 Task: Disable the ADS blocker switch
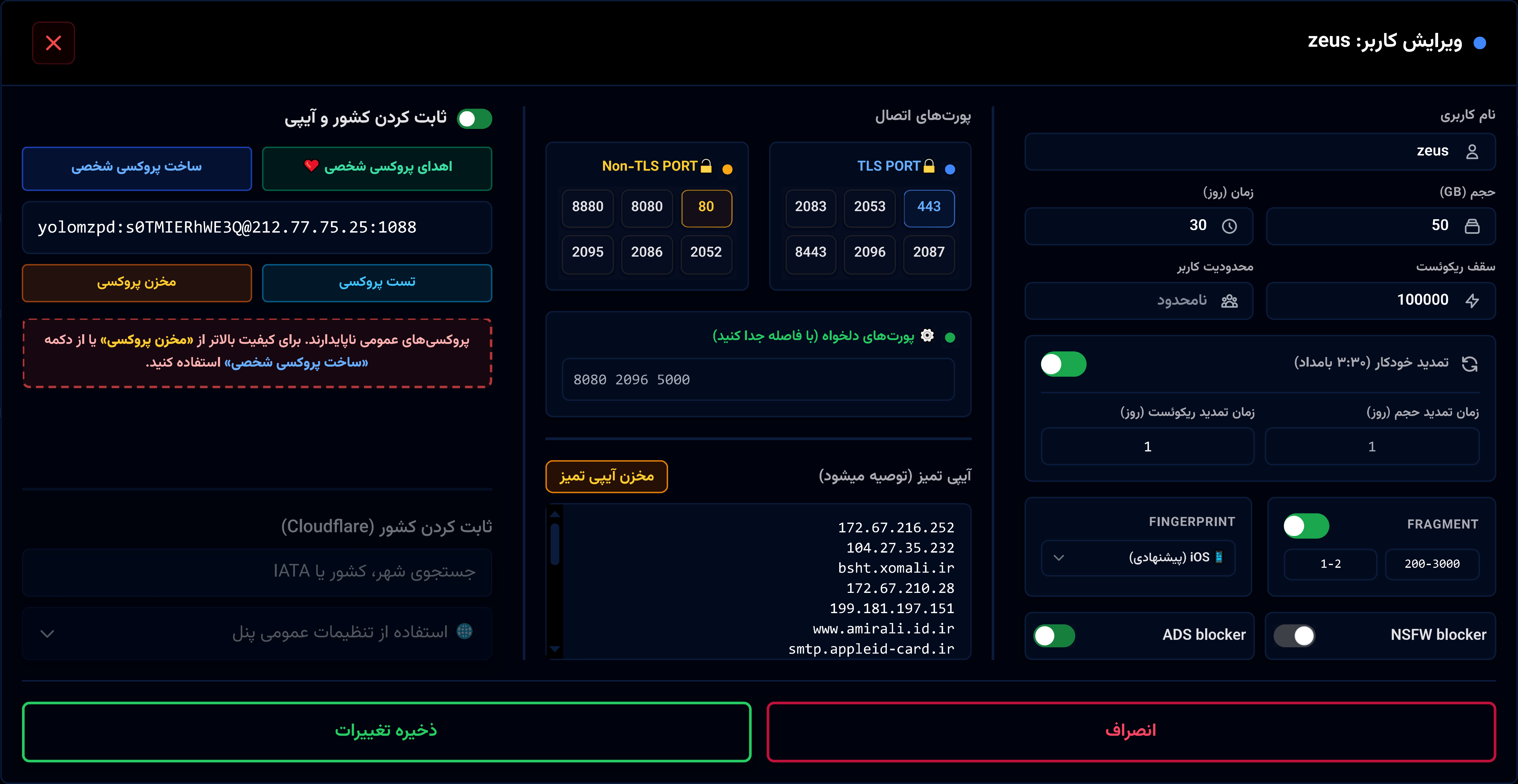click(1054, 636)
